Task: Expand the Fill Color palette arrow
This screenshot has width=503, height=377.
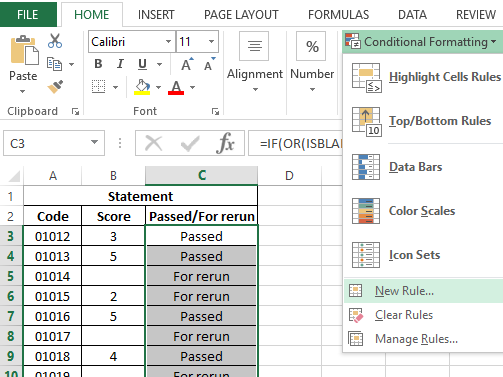Action: click(158, 87)
